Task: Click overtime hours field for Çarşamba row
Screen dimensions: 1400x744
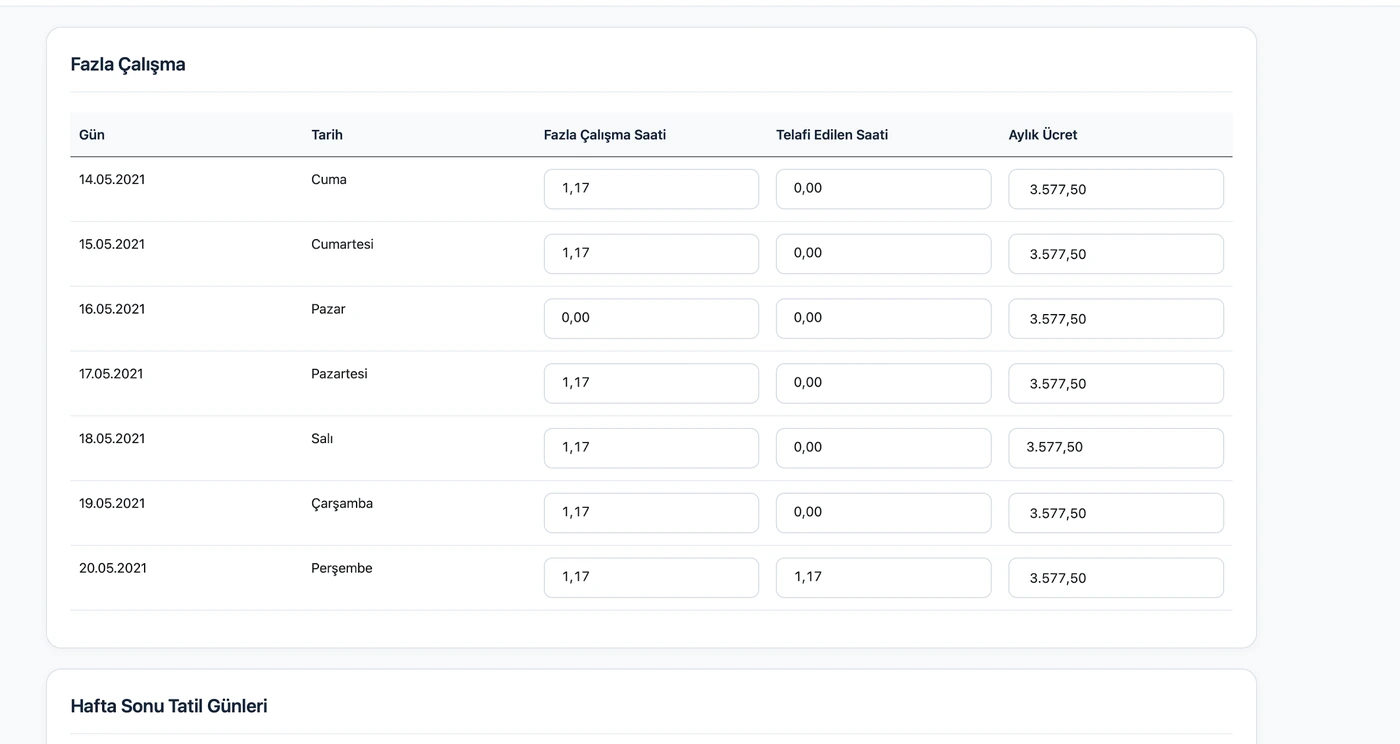Action: (651, 513)
